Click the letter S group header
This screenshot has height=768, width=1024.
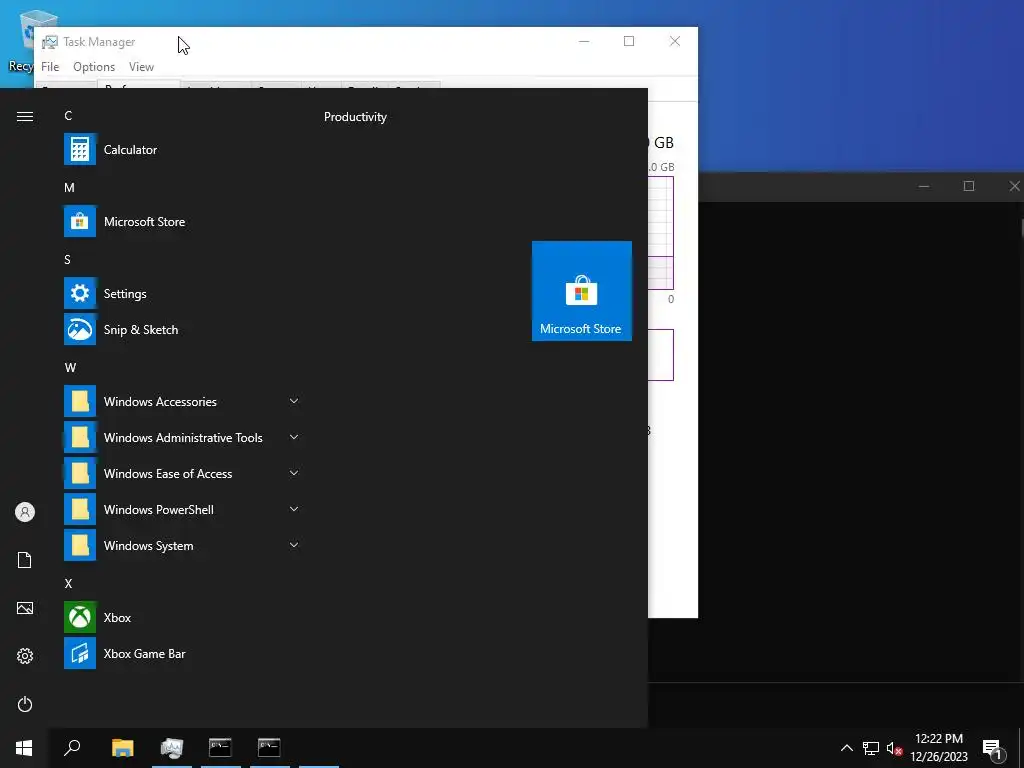[67, 259]
